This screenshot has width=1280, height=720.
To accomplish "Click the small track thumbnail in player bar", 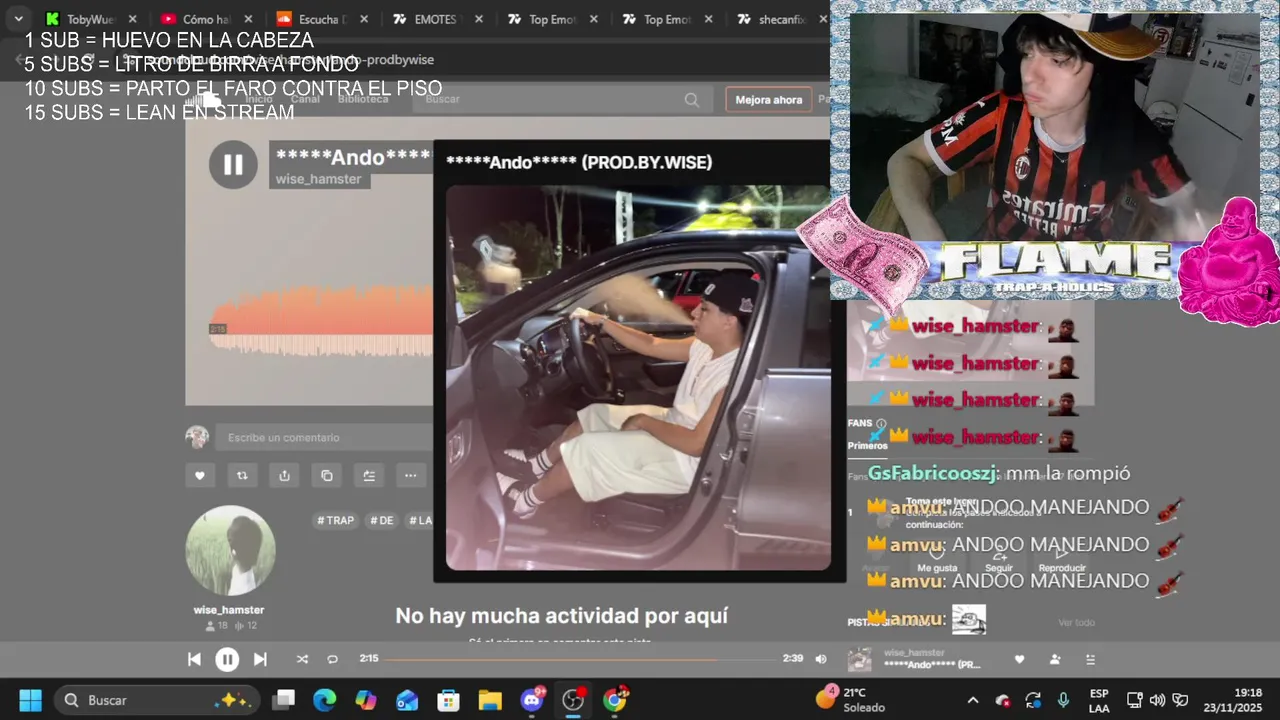I will 859,659.
